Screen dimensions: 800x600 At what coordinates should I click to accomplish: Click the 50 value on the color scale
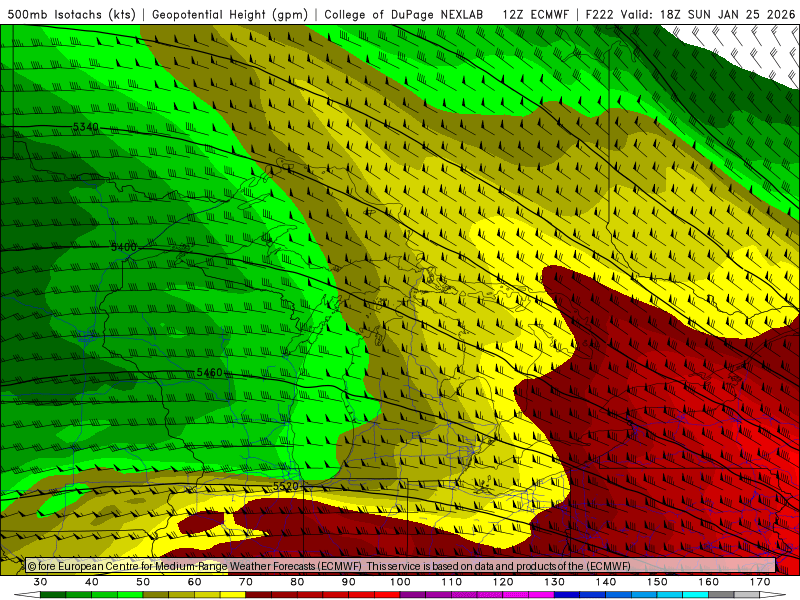click(143, 582)
